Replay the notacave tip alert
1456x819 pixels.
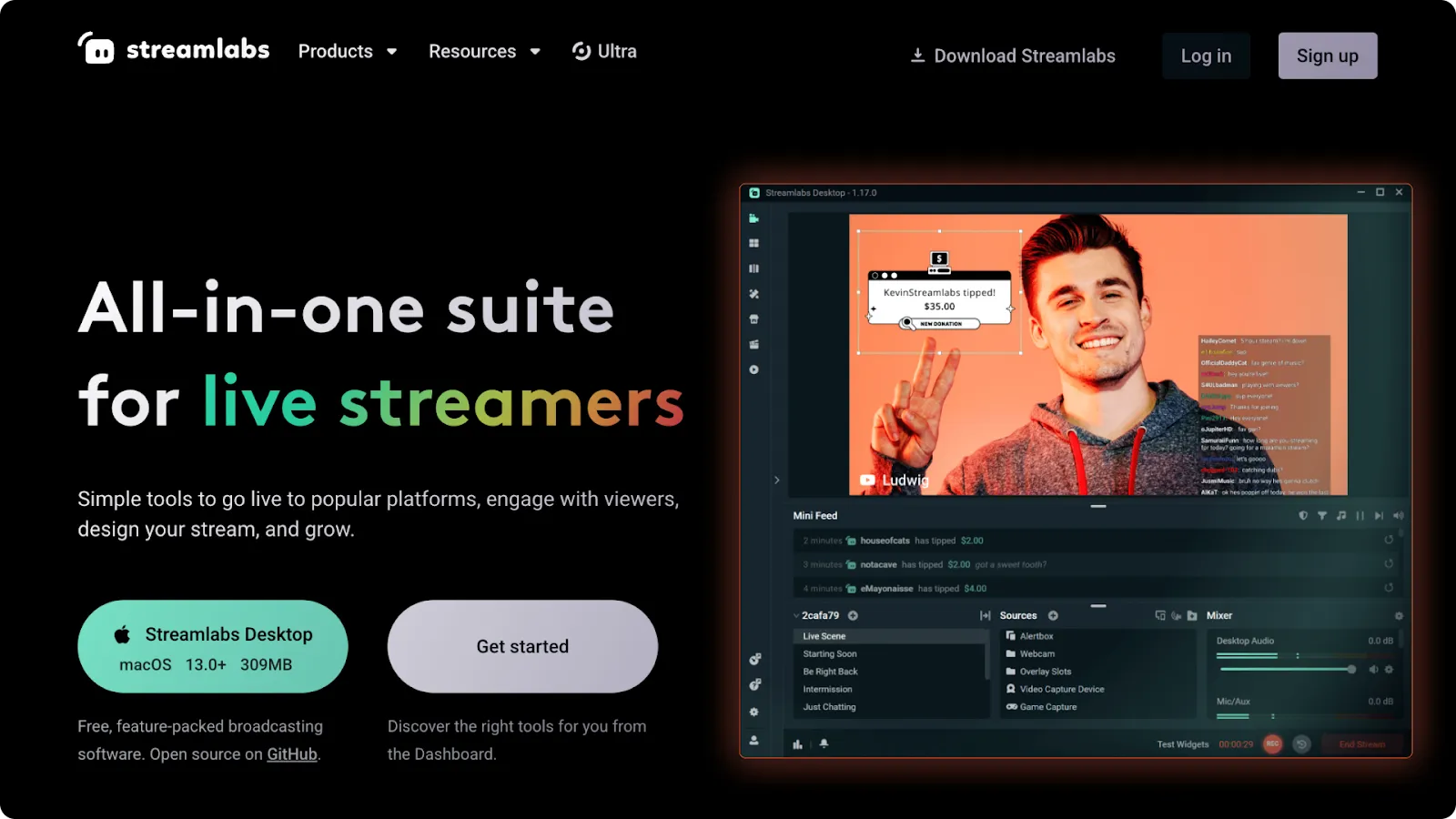(1389, 564)
